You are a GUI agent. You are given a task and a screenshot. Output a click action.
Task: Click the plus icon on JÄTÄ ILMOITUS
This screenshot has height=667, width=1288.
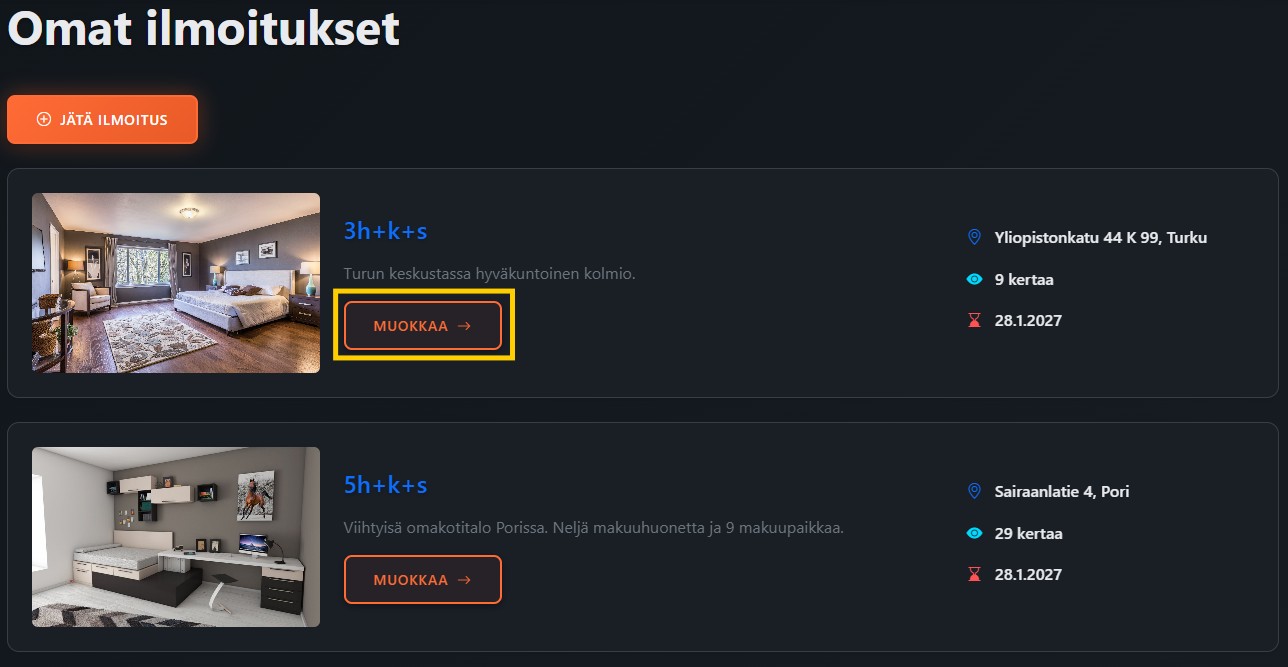tap(43, 120)
